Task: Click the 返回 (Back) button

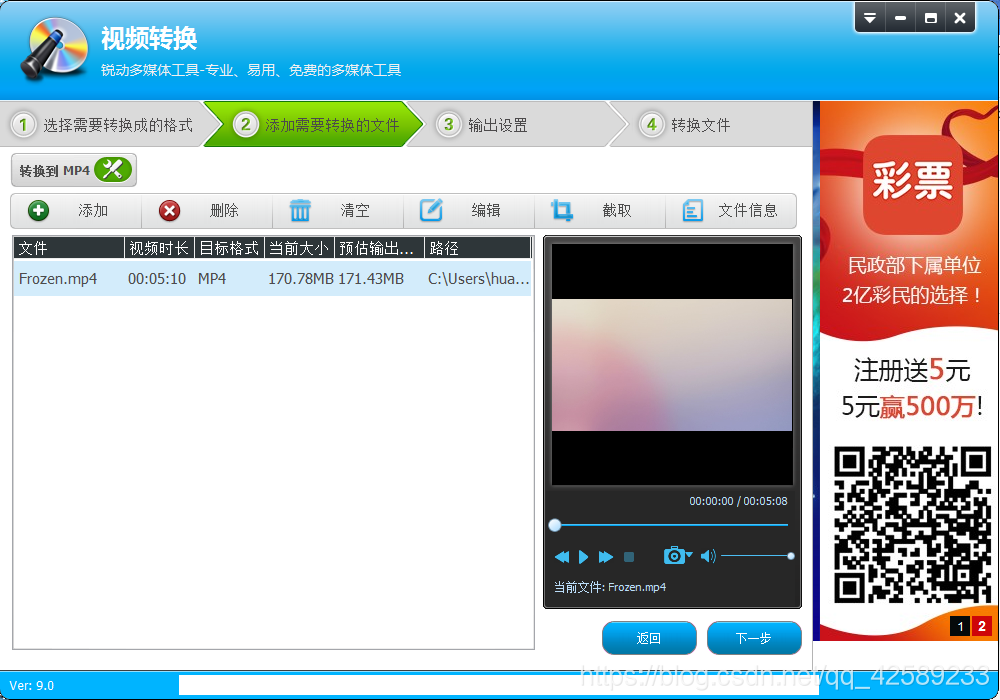Action: click(x=649, y=638)
